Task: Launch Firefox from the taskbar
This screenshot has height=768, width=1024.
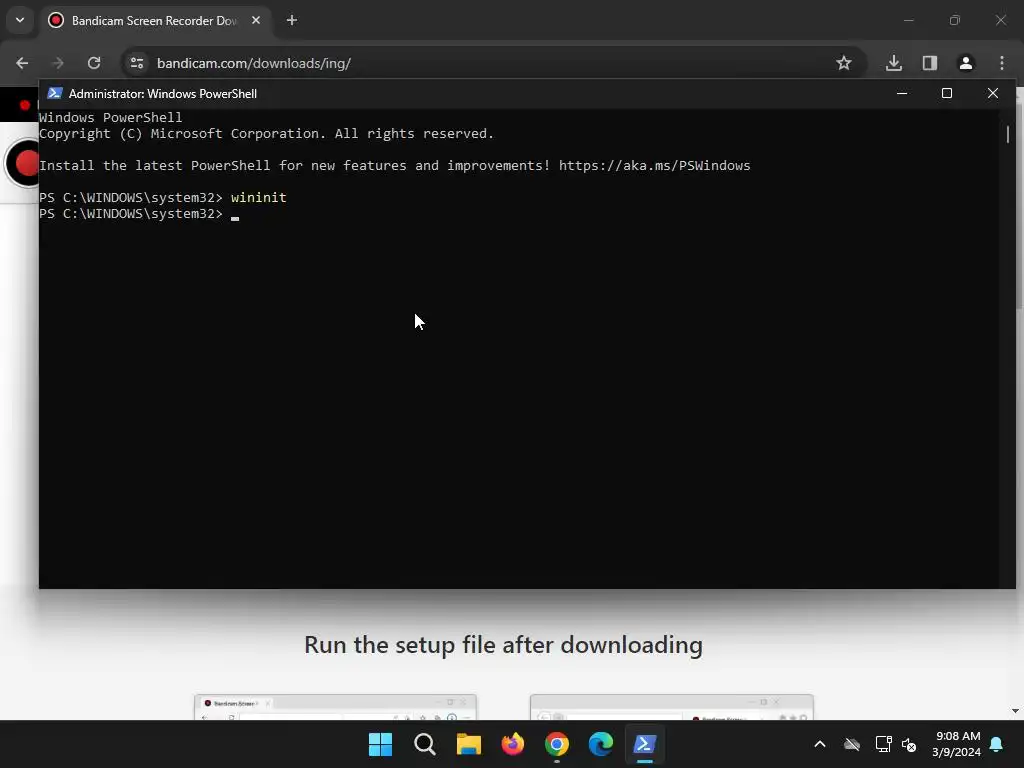Action: tap(513, 744)
